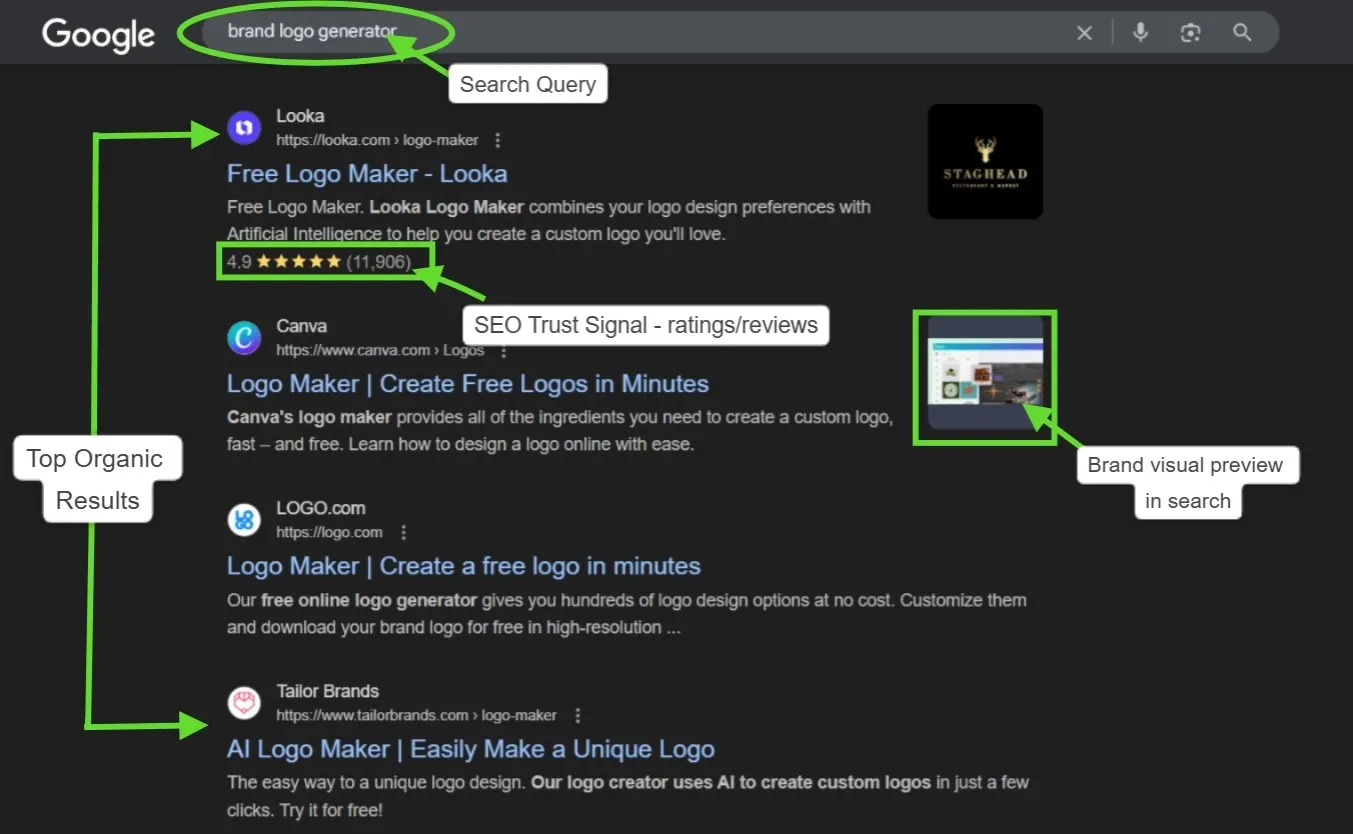Start voice search with microphone icon

point(1140,33)
